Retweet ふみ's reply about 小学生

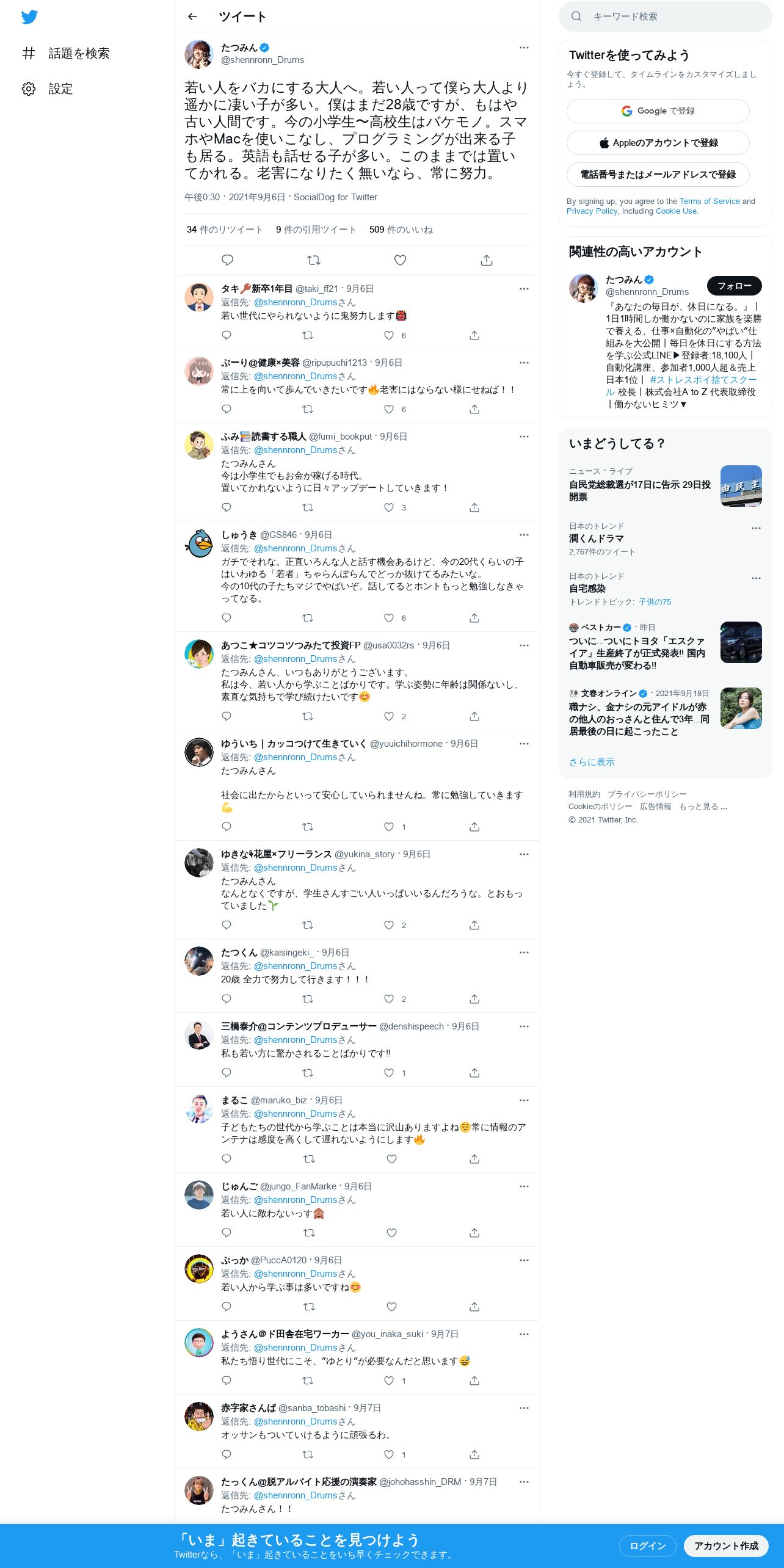coord(308,507)
